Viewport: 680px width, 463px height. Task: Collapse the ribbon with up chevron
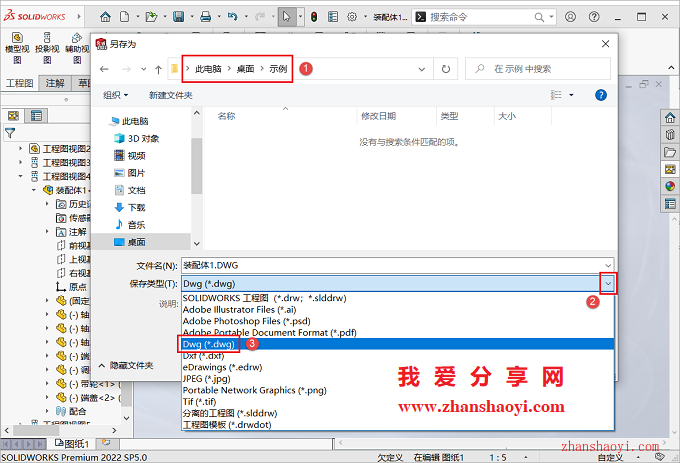pos(671,68)
